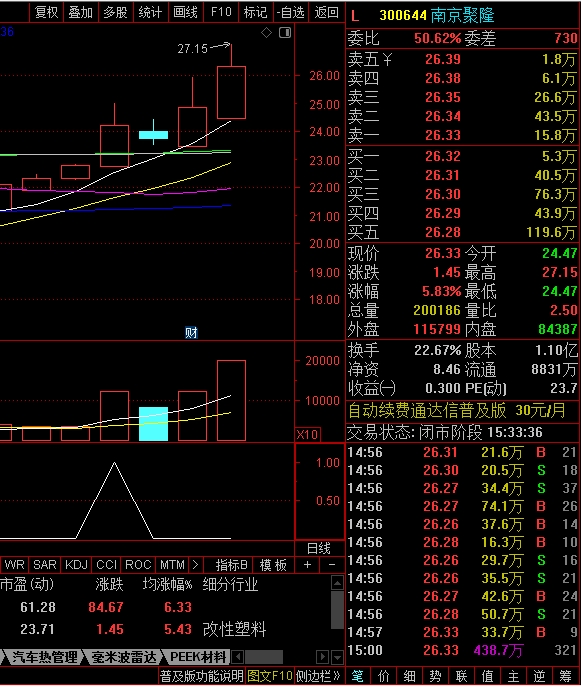
Task: Open the concept list down-arrow at bottom
Action: 337,657
